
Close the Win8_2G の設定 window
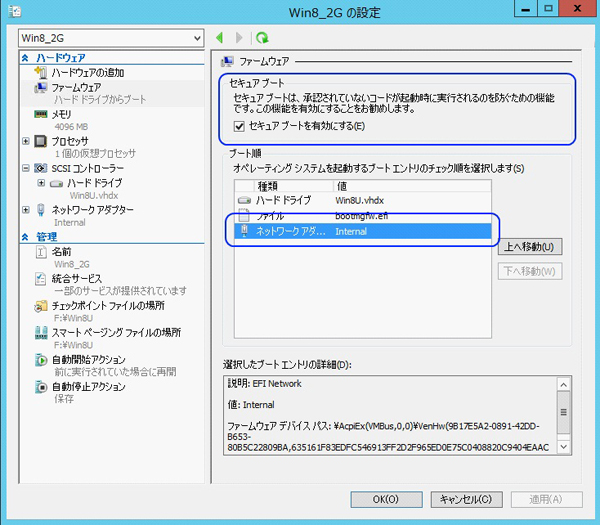(x=578, y=8)
